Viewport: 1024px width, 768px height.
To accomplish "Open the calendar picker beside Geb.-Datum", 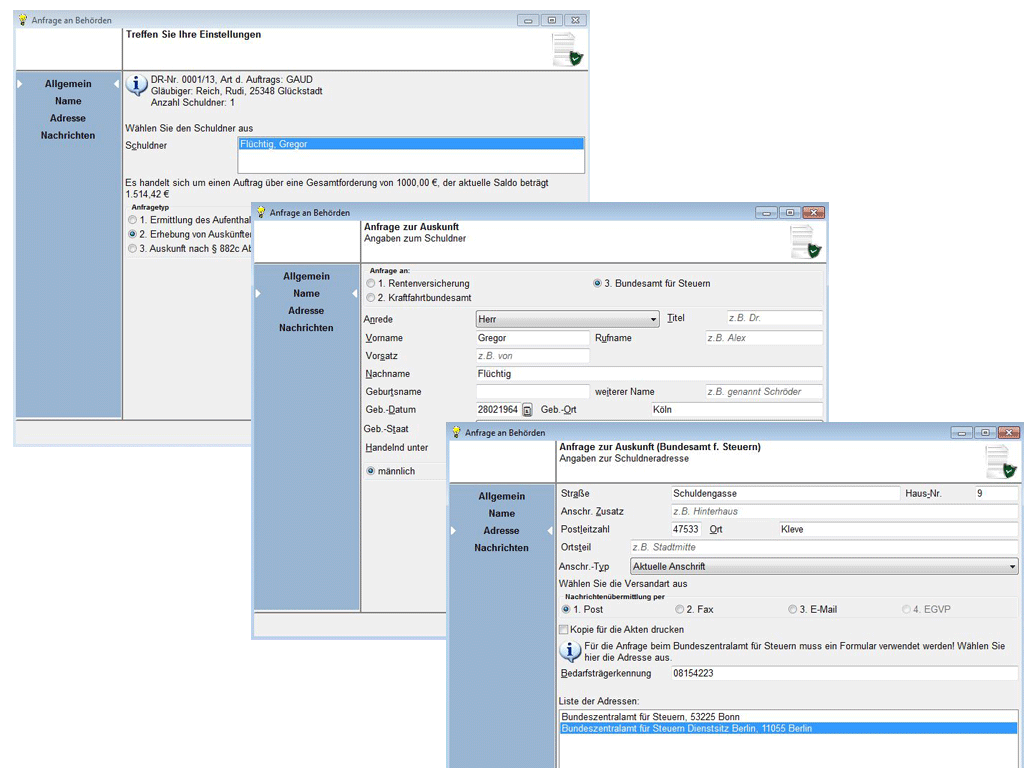I will tap(527, 410).
